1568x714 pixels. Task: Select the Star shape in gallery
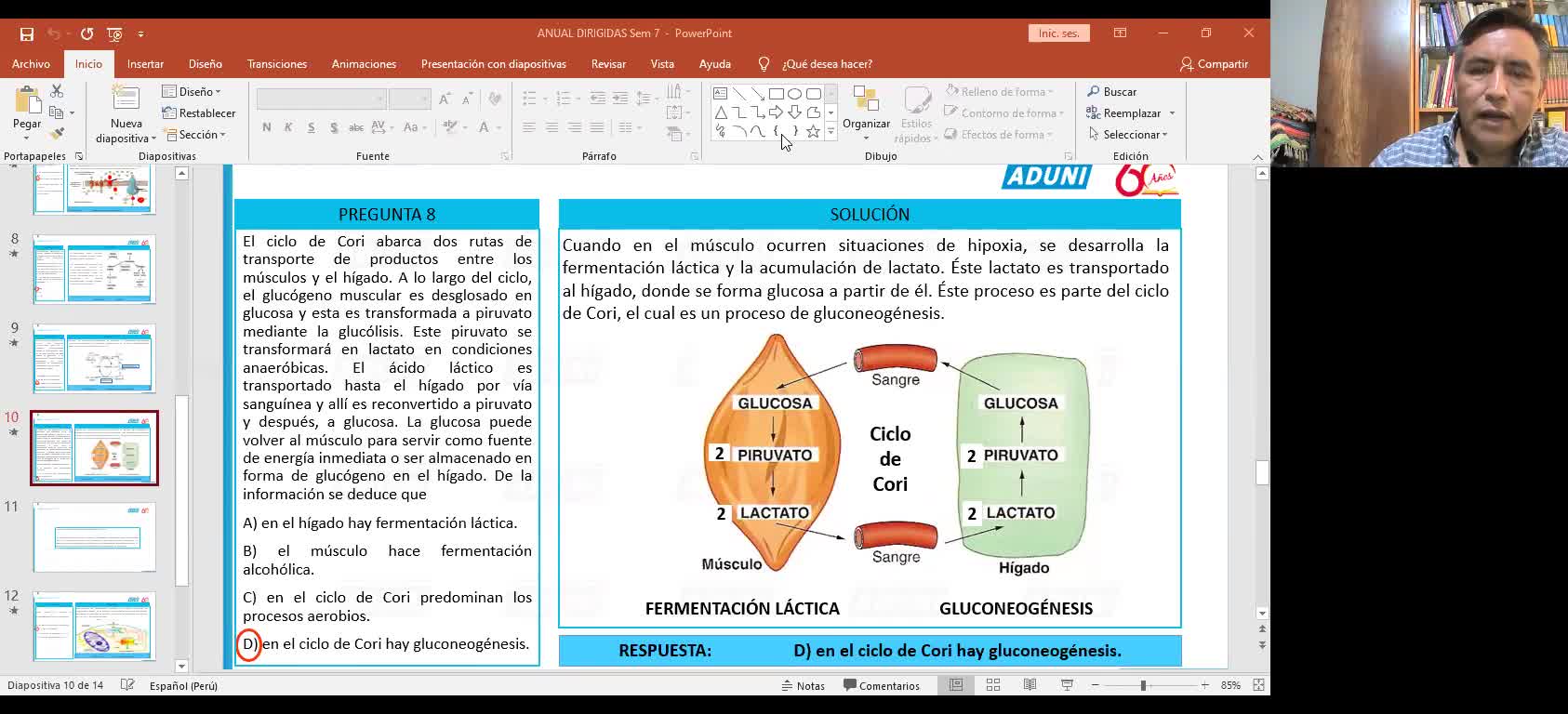814,132
